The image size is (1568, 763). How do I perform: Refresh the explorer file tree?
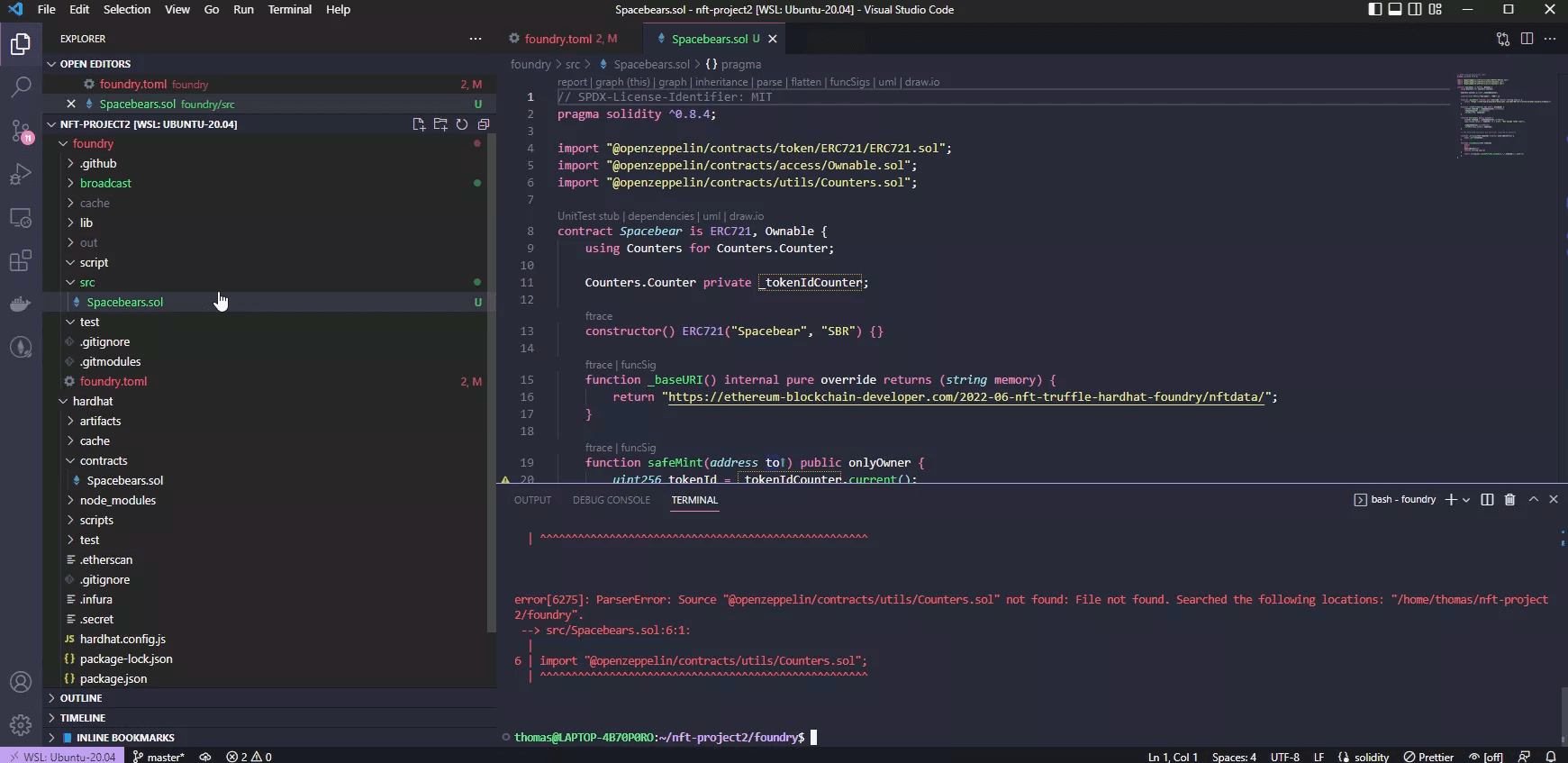462,124
